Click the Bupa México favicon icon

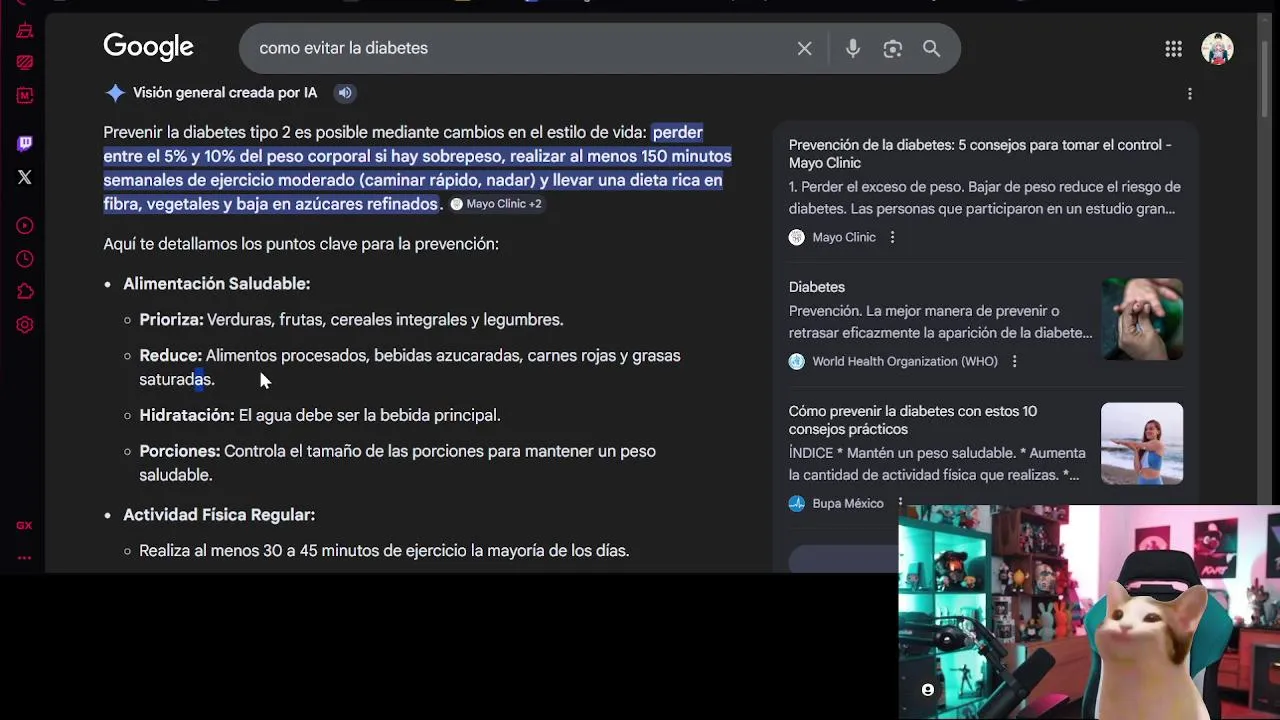tap(797, 503)
